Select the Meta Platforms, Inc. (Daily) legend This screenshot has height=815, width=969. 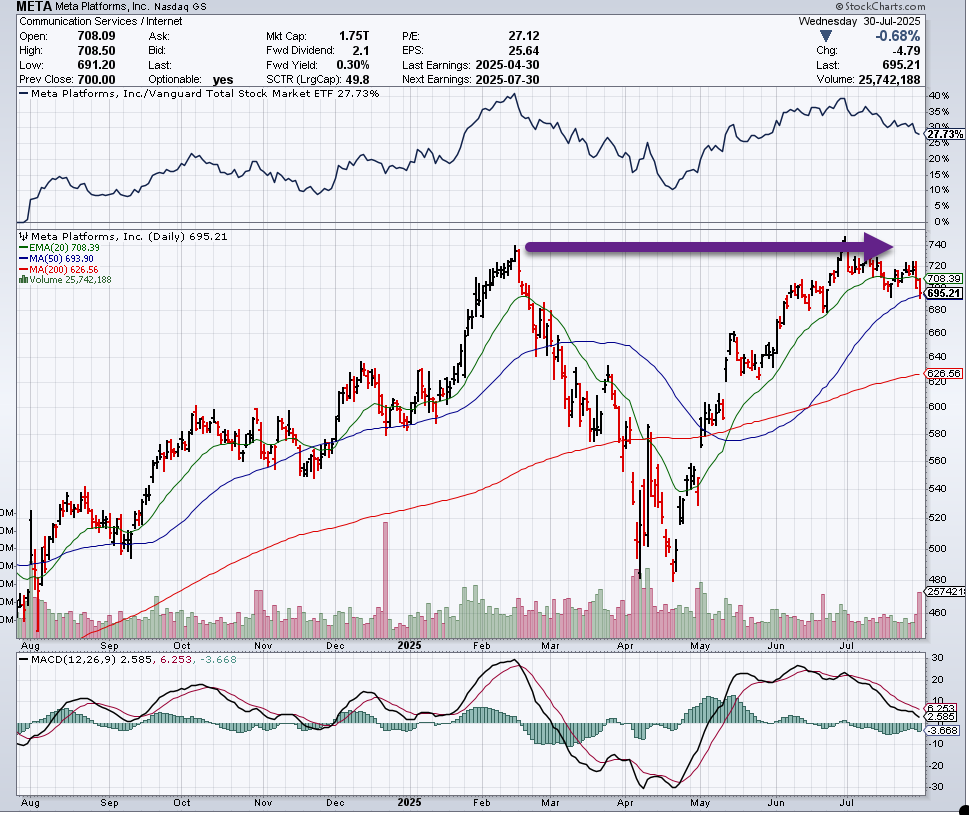tap(129, 237)
